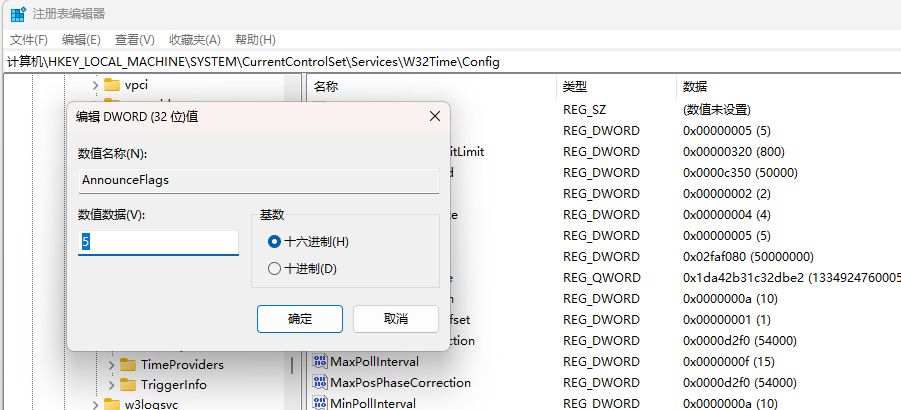Click the MinPollInterval value icon
The width and height of the screenshot is (901, 410).
[x=321, y=403]
